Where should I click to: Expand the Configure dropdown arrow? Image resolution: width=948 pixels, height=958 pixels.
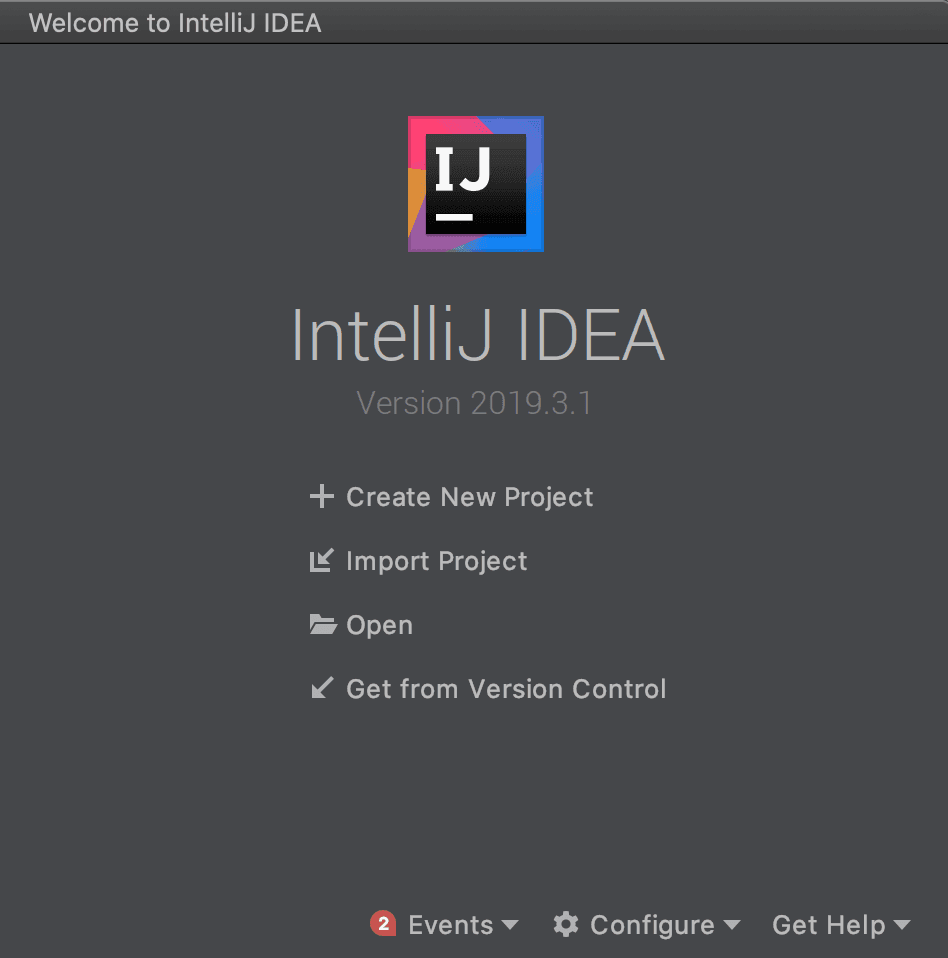tap(731, 926)
